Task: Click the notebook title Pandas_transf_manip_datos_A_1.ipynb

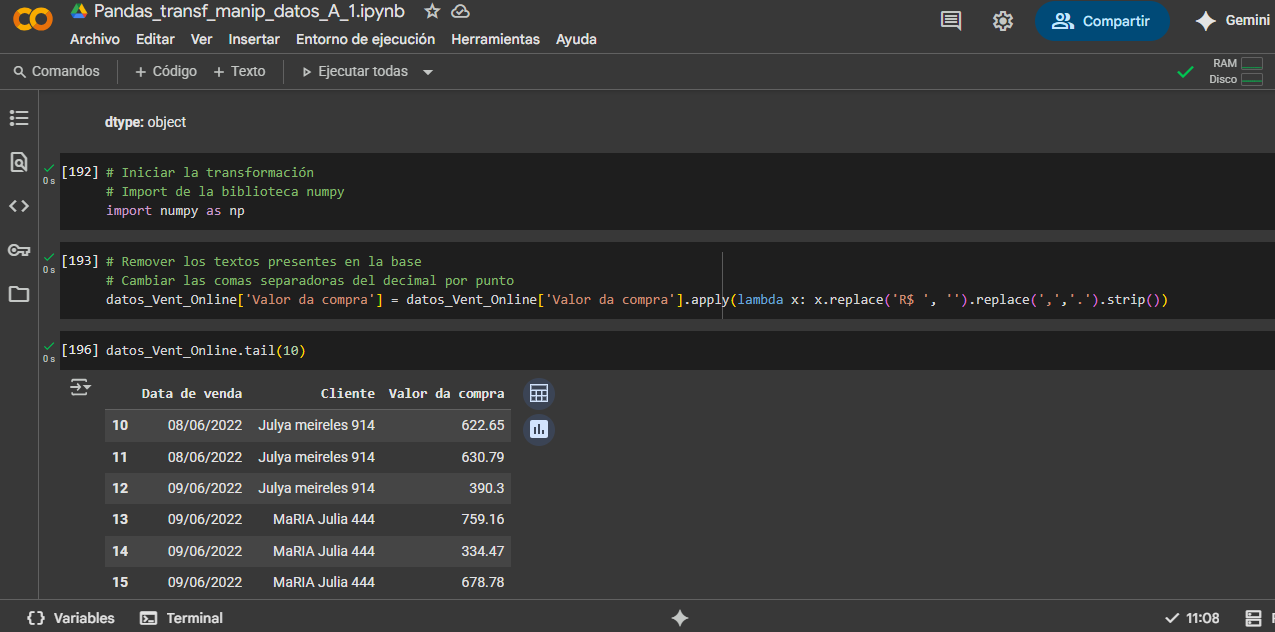Action: coord(249,11)
